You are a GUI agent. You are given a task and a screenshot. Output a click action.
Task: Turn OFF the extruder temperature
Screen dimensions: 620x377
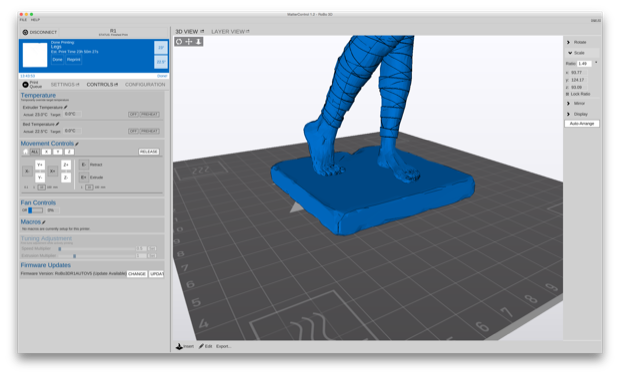coord(133,114)
